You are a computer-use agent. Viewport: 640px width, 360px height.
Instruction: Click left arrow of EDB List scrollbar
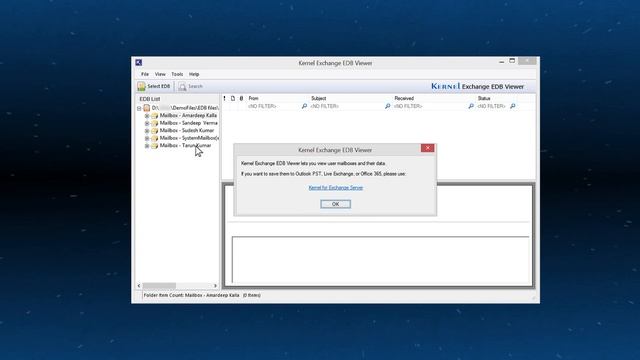click(x=139, y=286)
